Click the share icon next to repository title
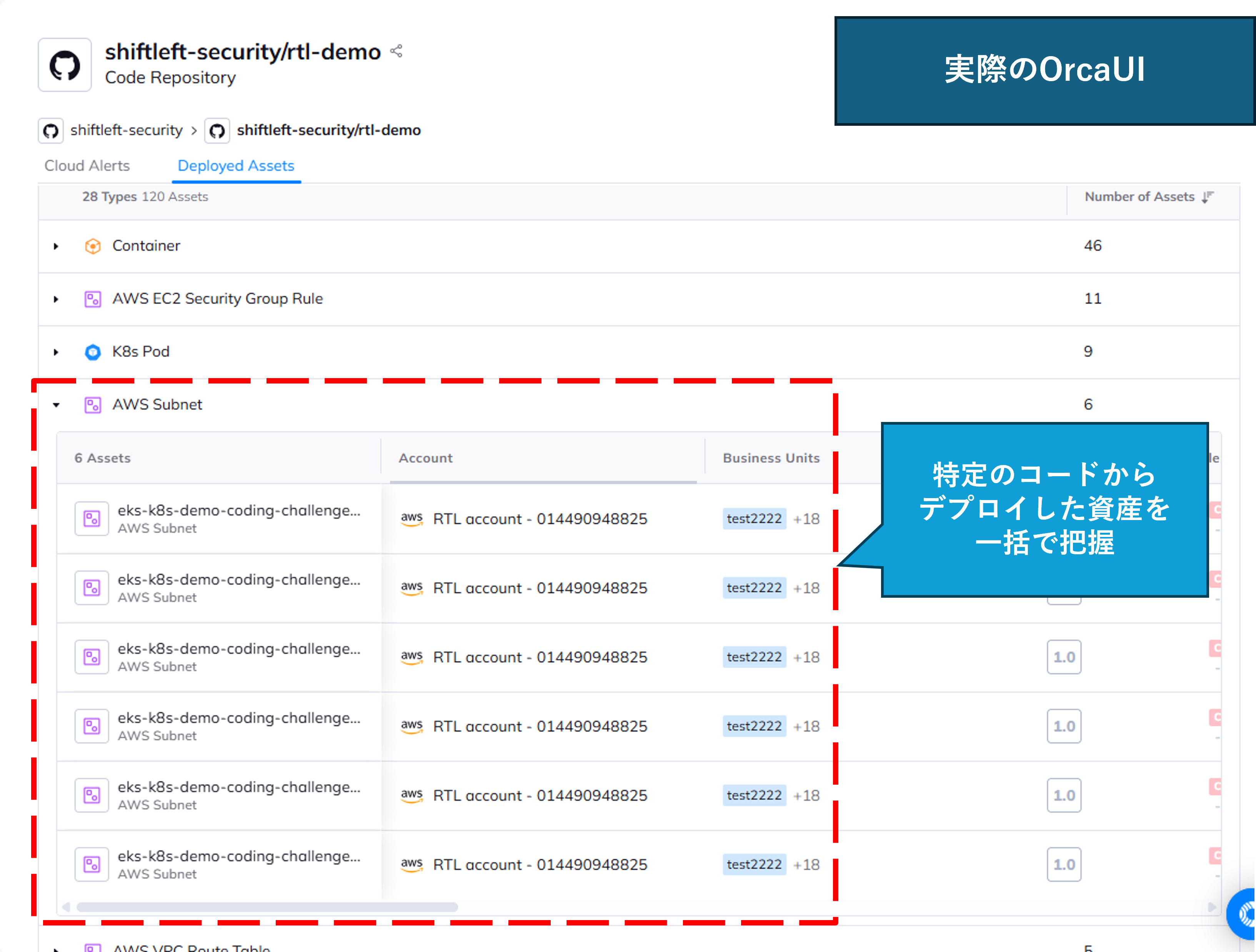This screenshot has height=952, width=1256. (396, 51)
